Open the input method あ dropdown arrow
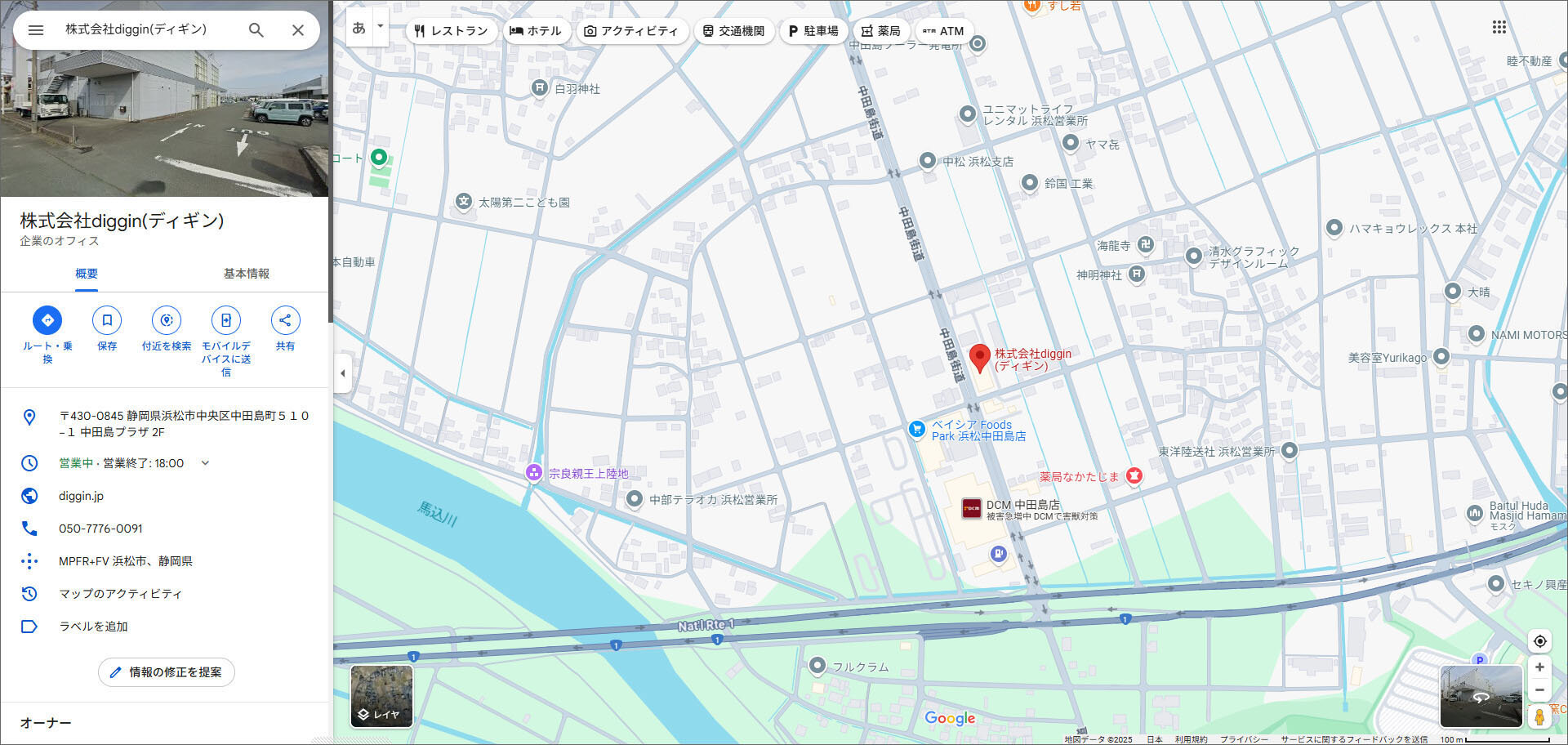 coord(380,27)
